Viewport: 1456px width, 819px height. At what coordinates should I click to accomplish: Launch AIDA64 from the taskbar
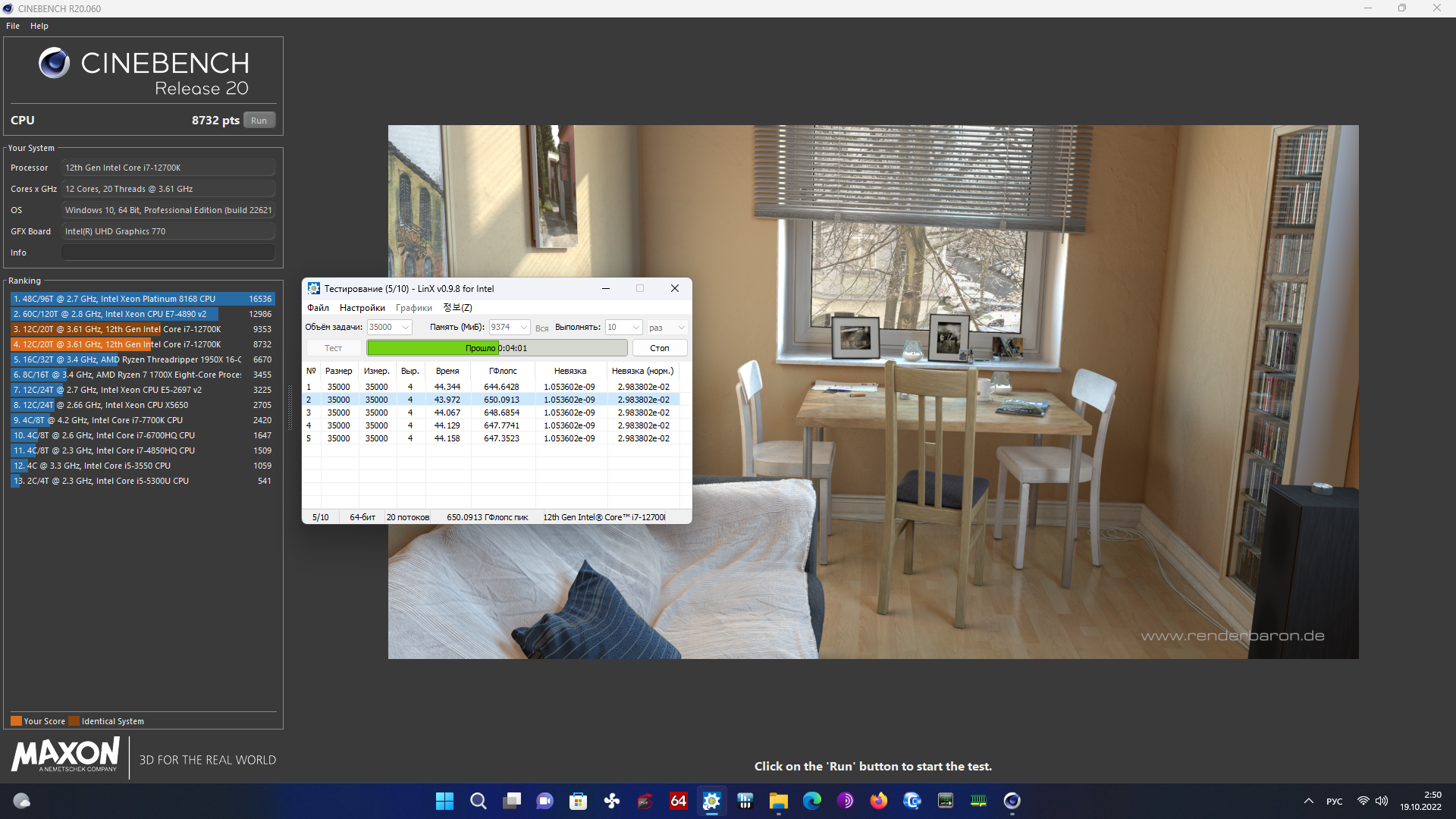678,801
